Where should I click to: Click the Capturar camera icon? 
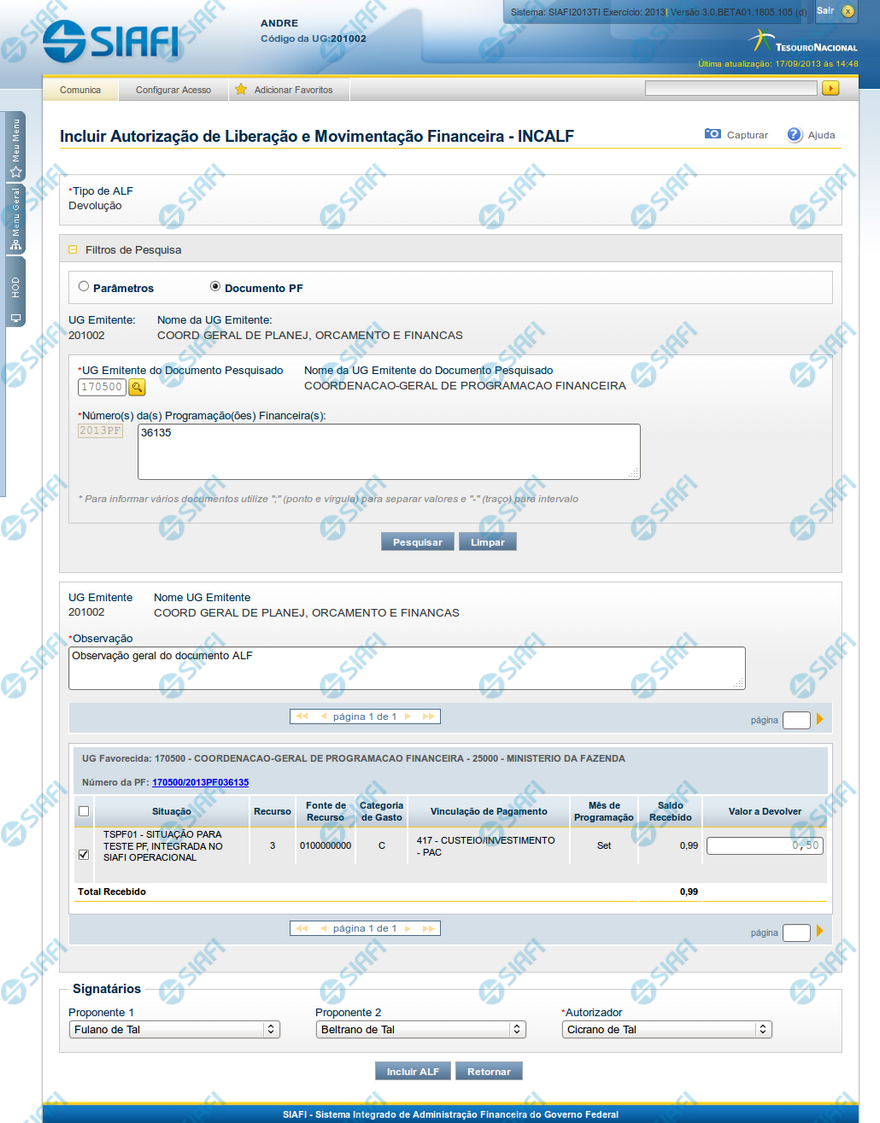[x=712, y=134]
